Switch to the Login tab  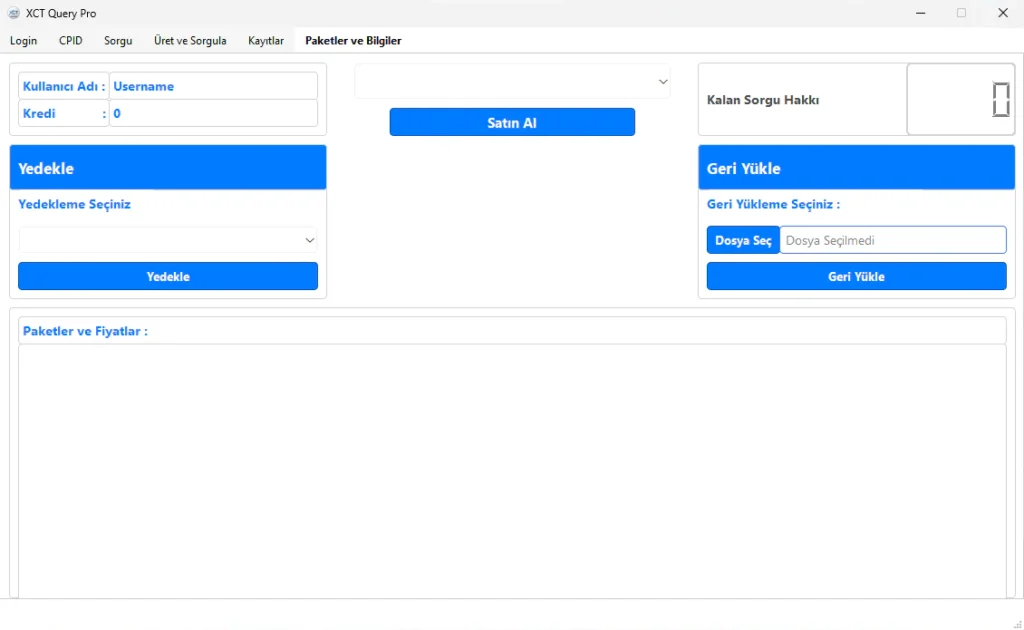[x=23, y=41]
